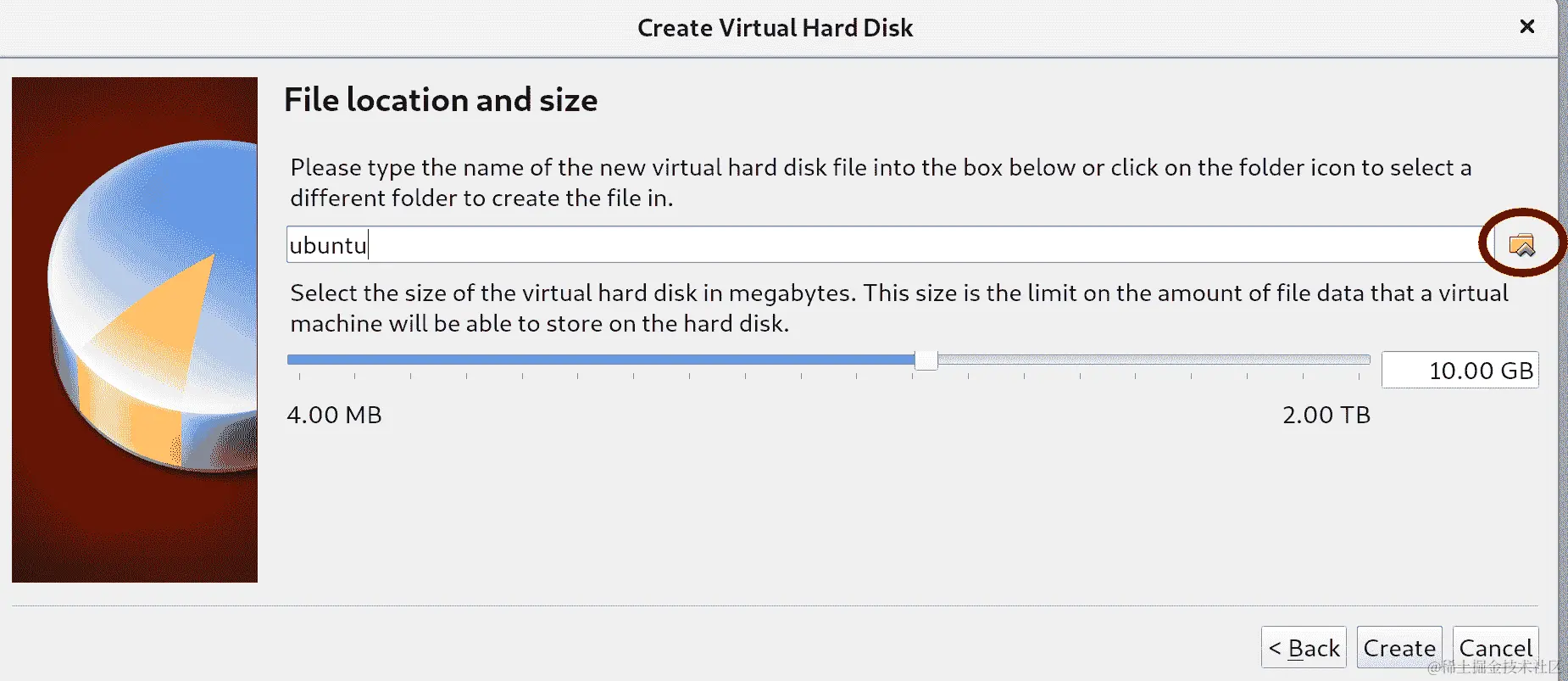Click the watermark text at bottom right
The image size is (1568, 681).
(x=1495, y=667)
